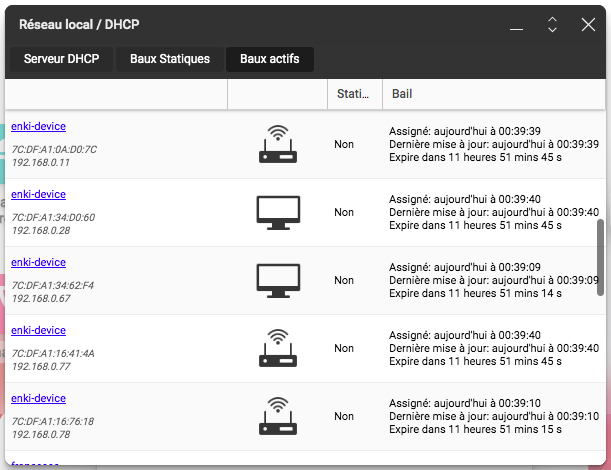Click IP address 192.168.0.28

point(41,231)
